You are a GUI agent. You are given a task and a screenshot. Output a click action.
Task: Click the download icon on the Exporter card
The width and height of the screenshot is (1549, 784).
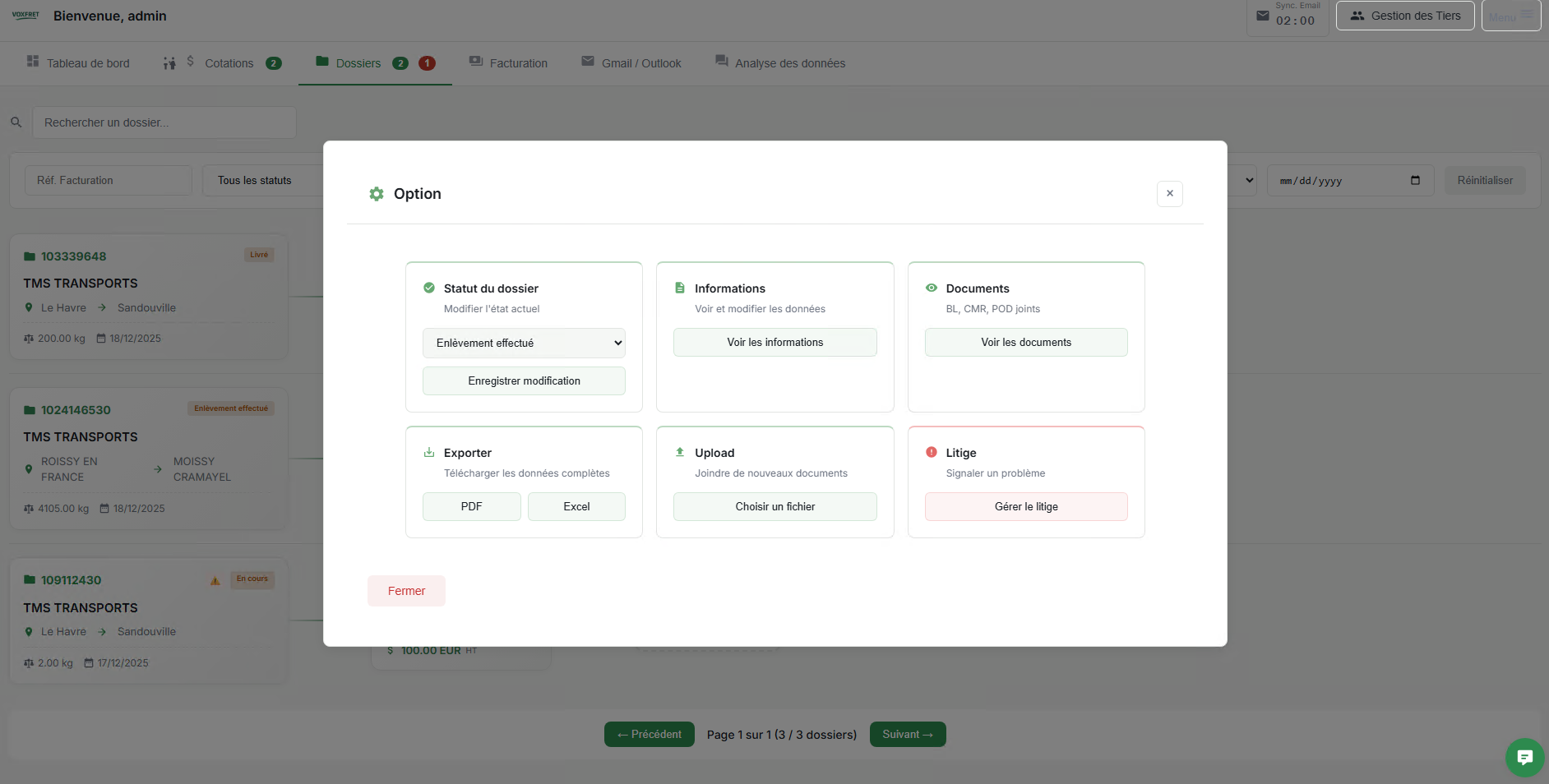(x=428, y=452)
